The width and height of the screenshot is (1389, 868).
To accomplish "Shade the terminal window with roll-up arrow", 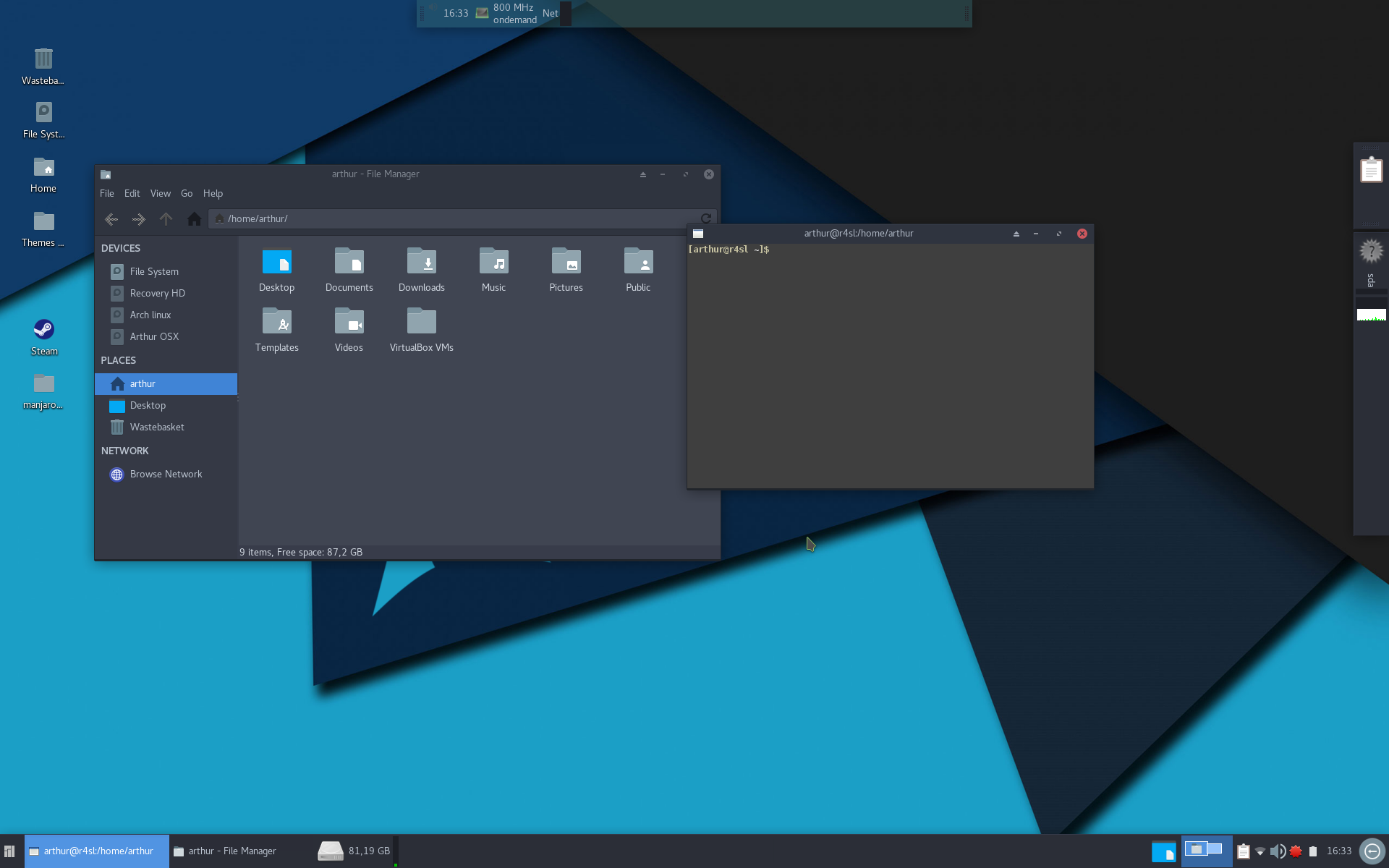I will tap(1016, 234).
